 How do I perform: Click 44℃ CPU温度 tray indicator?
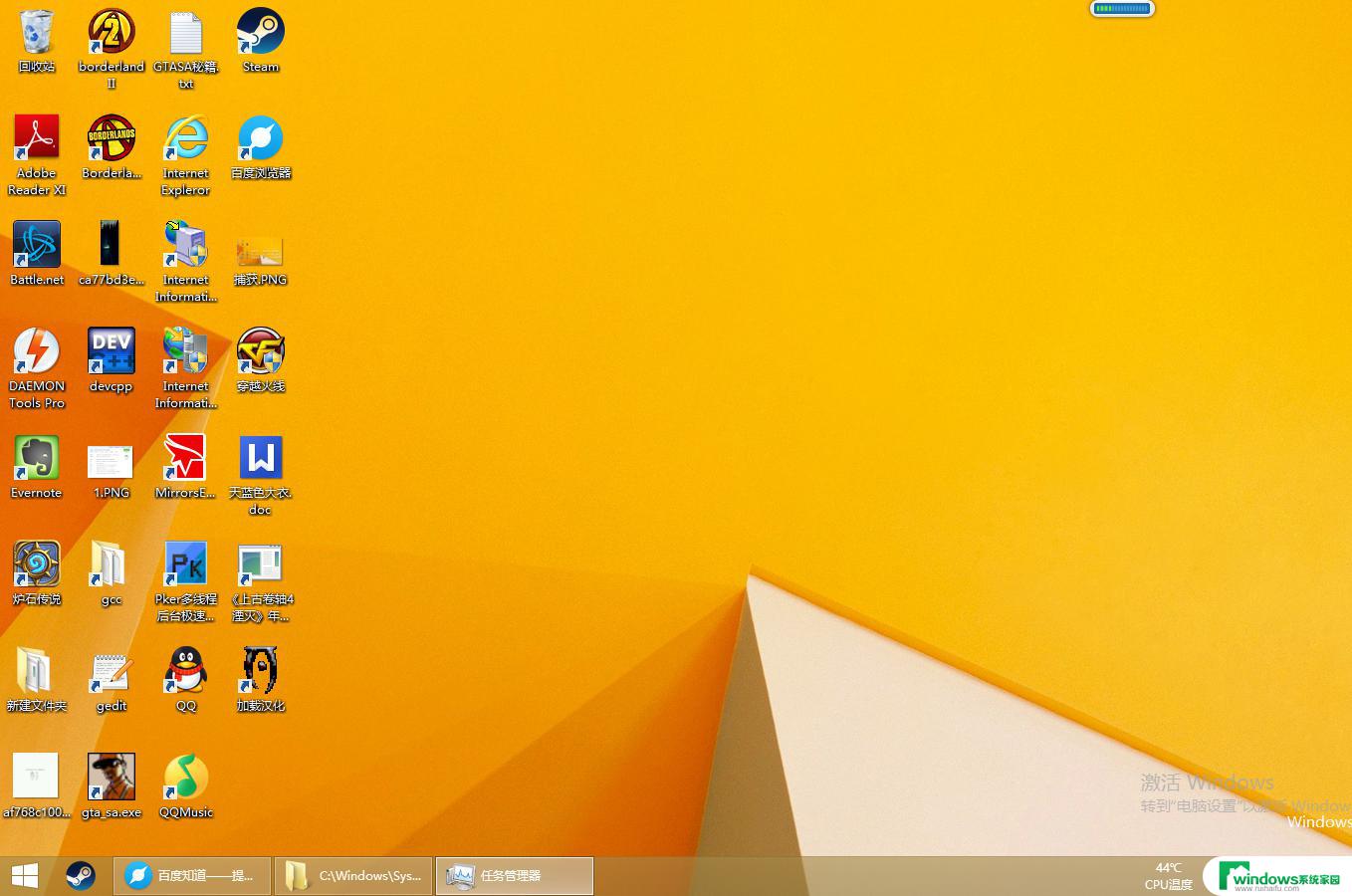[1168, 876]
